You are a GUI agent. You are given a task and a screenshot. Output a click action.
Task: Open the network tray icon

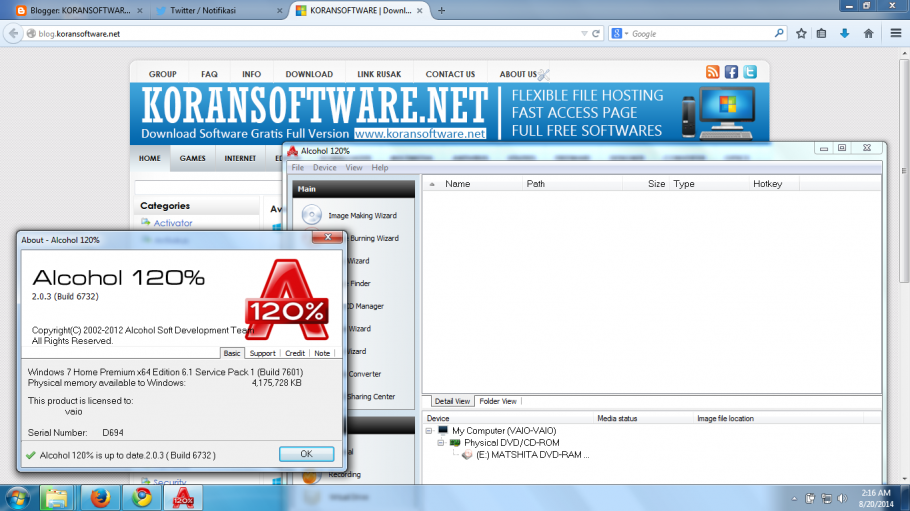(x=826, y=499)
